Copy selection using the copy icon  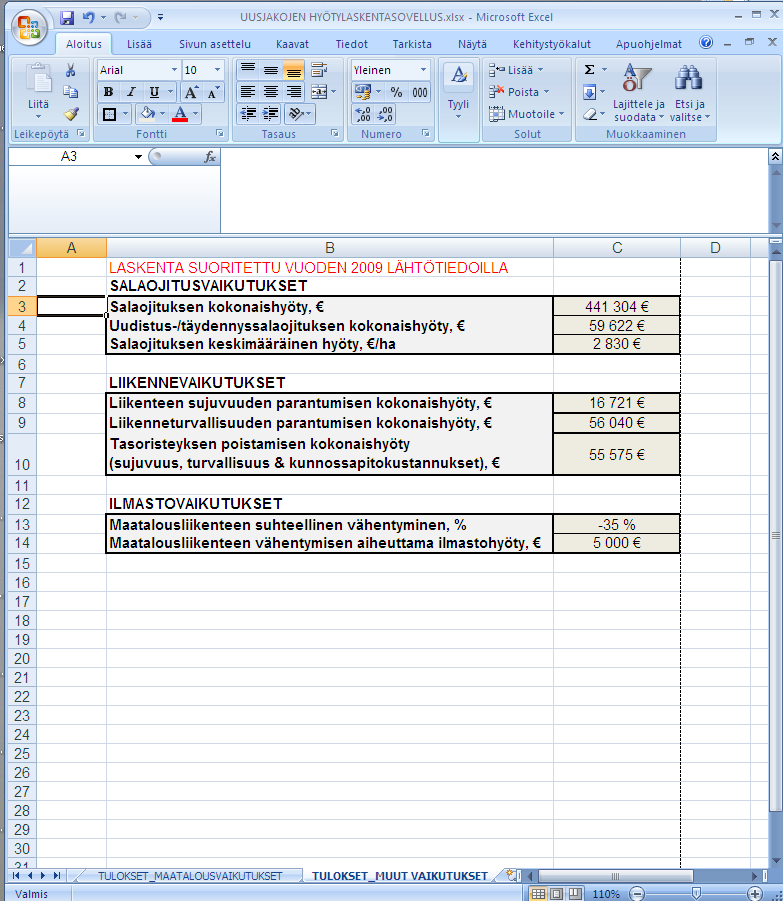click(x=71, y=92)
